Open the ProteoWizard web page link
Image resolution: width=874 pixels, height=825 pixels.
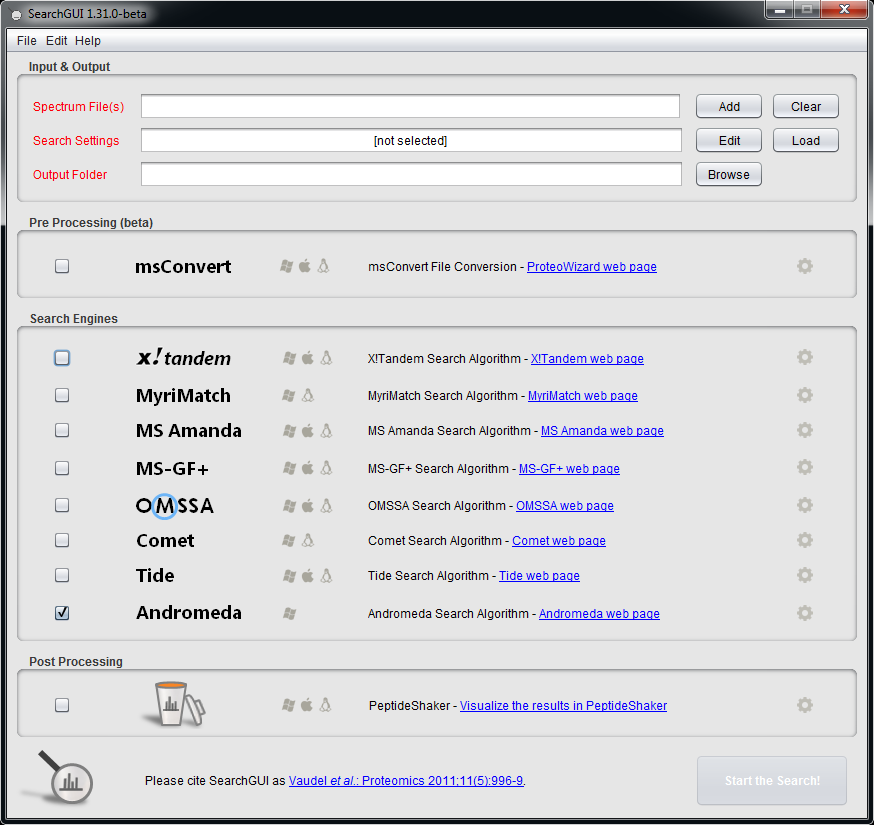tap(591, 267)
